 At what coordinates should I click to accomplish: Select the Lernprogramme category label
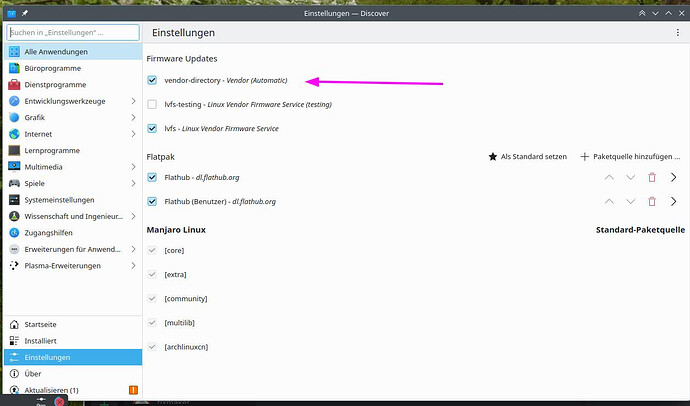click(x=52, y=150)
